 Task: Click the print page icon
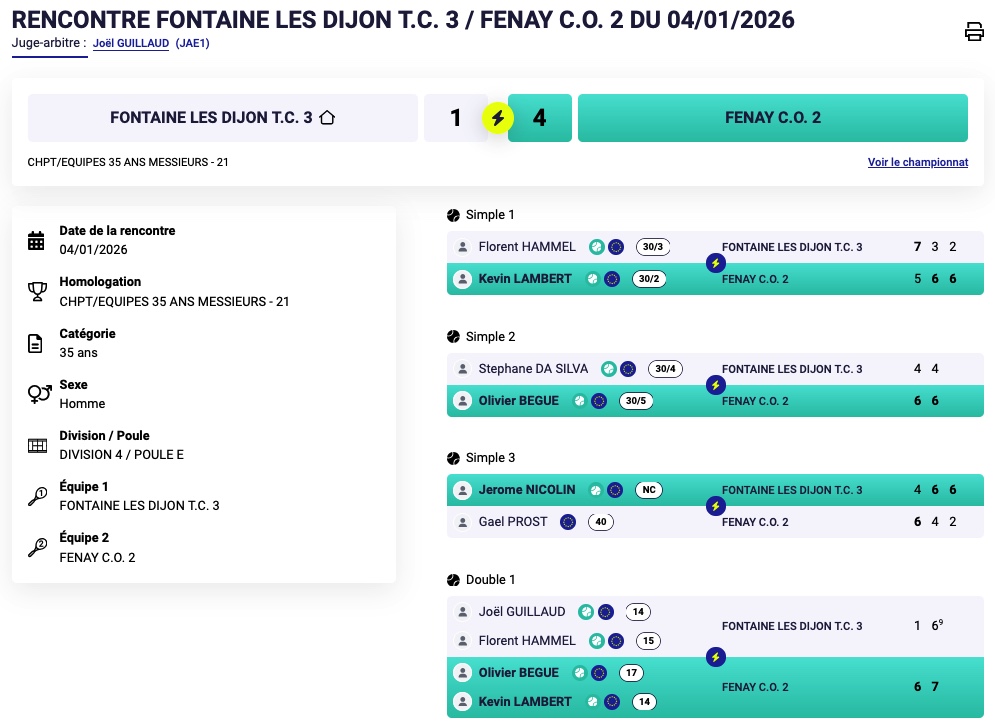(974, 32)
